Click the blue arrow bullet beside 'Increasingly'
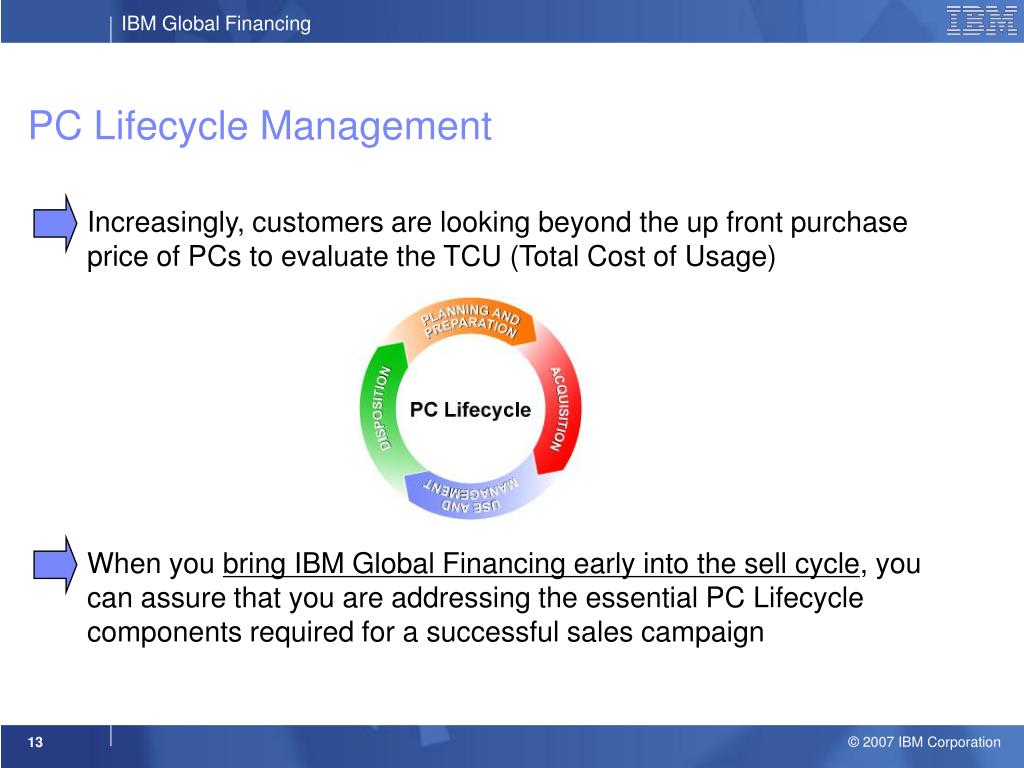 pos(56,223)
